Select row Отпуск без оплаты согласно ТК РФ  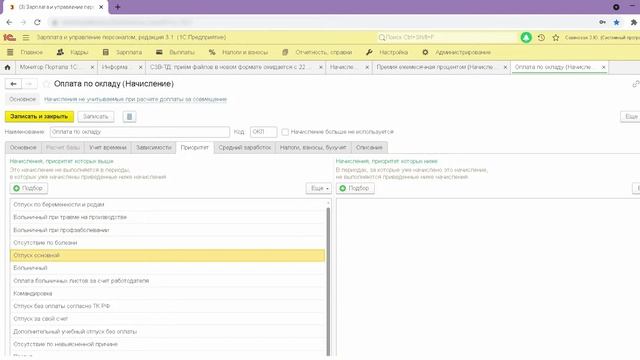click(x=167, y=306)
